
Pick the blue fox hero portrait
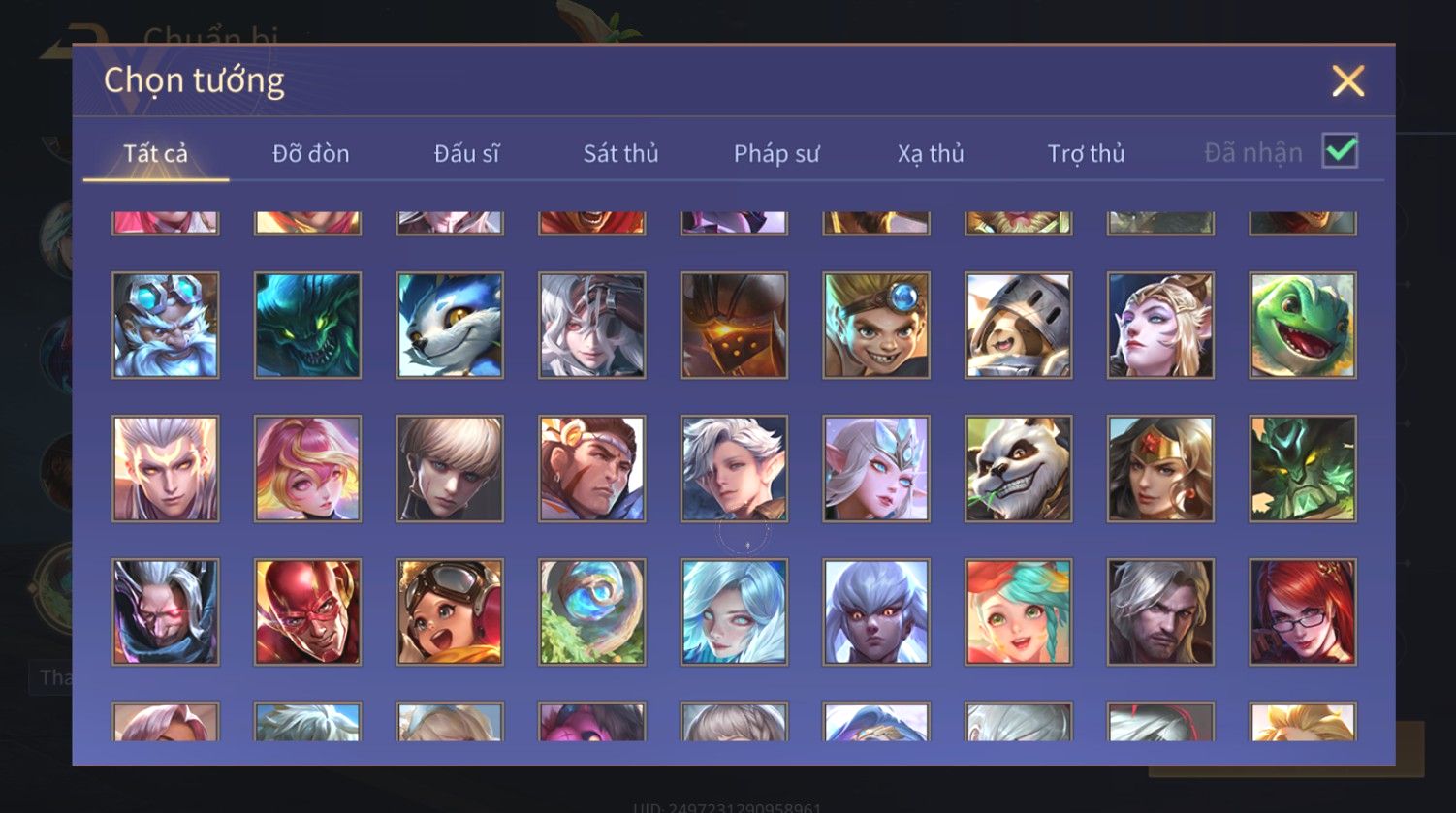(450, 326)
